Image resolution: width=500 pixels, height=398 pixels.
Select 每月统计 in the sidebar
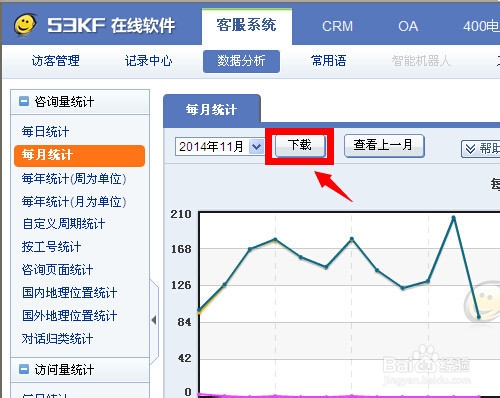point(79,155)
